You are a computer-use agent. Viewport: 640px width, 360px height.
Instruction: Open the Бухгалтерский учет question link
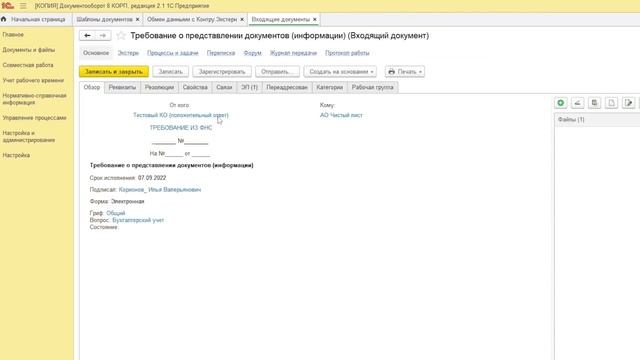[x=138, y=220]
